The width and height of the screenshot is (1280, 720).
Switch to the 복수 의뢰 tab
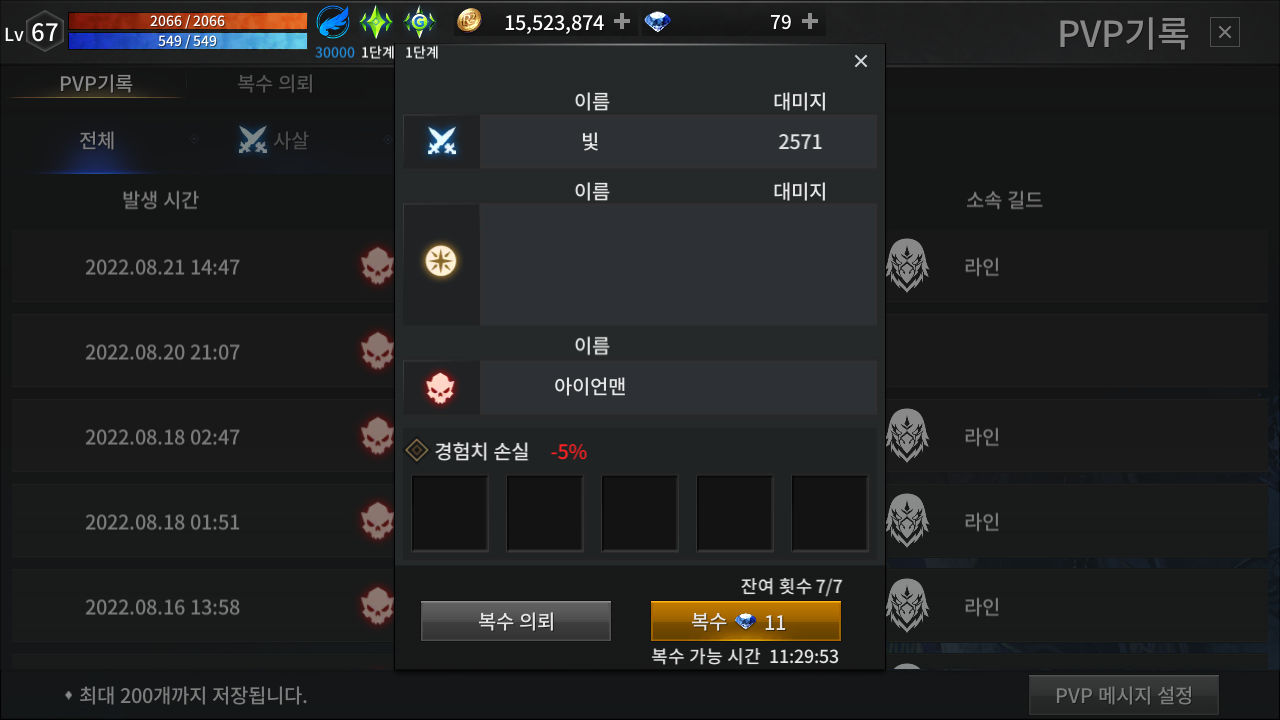tap(275, 84)
